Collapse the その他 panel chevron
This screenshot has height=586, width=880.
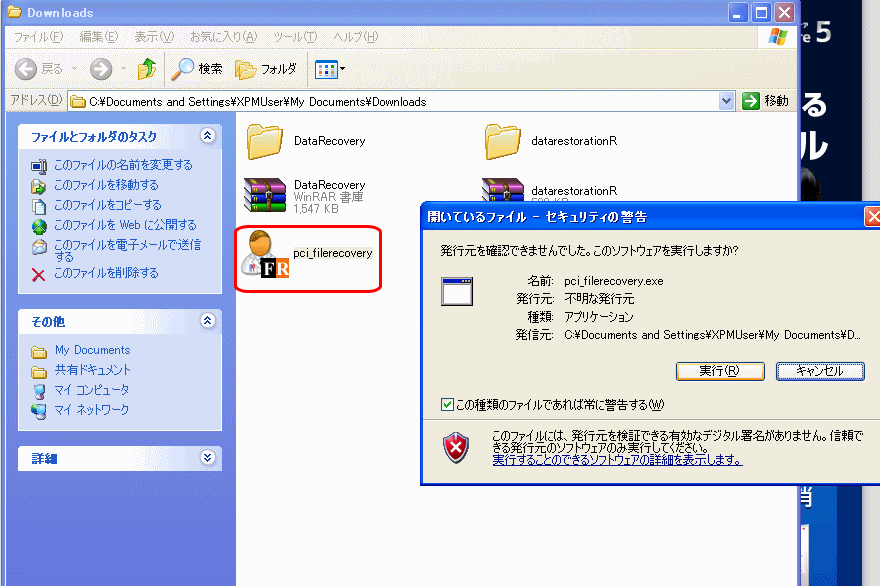click(208, 321)
